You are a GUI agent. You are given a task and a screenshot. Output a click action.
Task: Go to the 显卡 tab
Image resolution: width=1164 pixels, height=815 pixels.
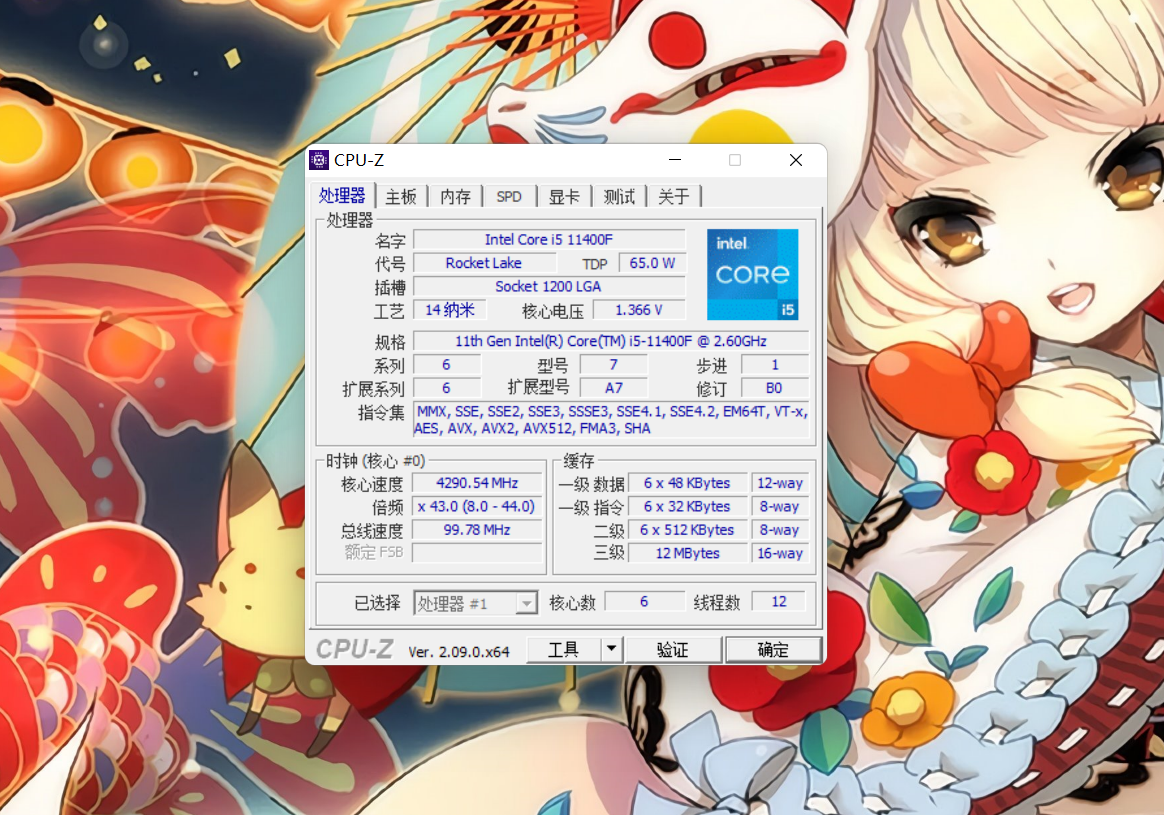pos(564,197)
